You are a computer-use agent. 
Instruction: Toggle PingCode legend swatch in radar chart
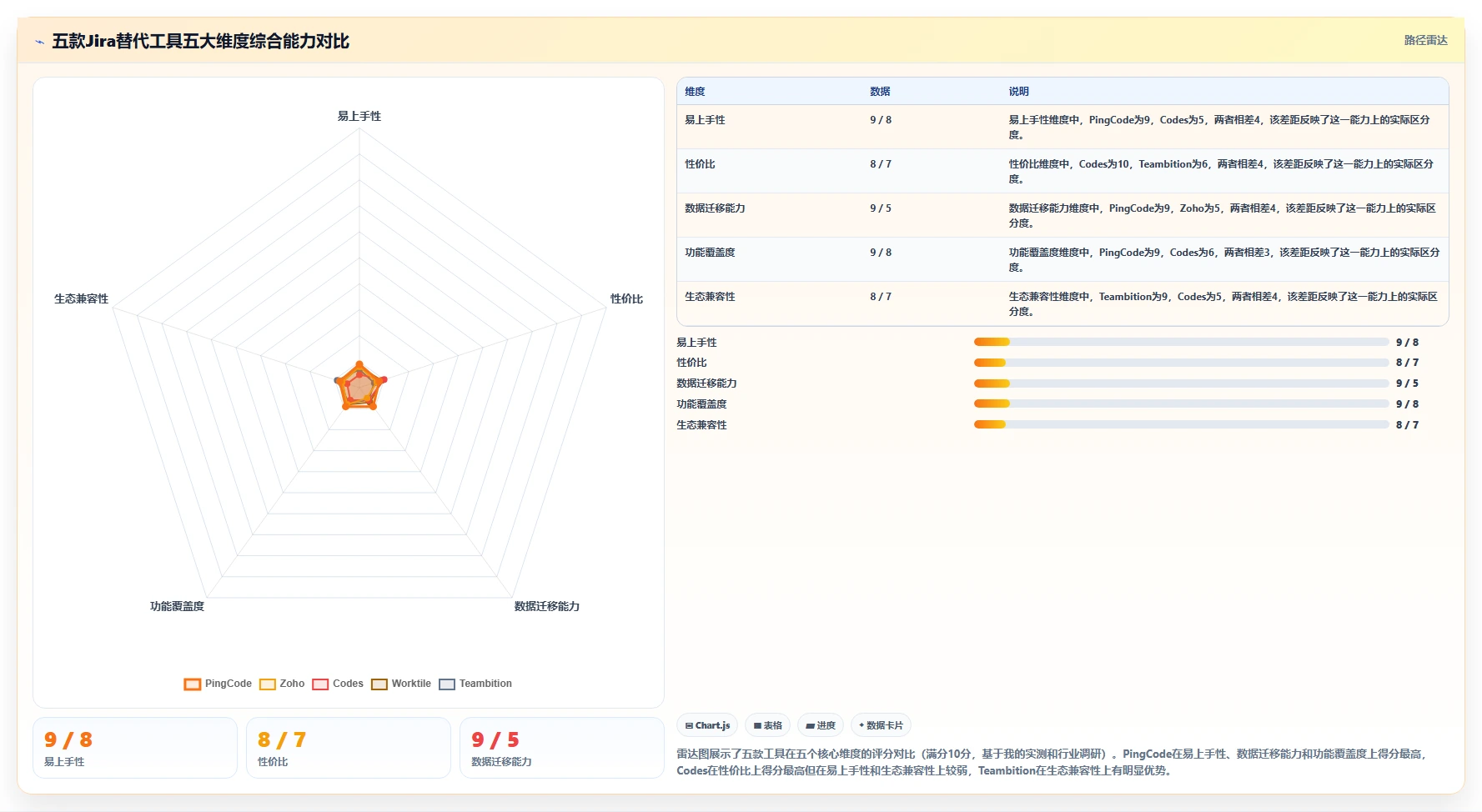pos(193,684)
